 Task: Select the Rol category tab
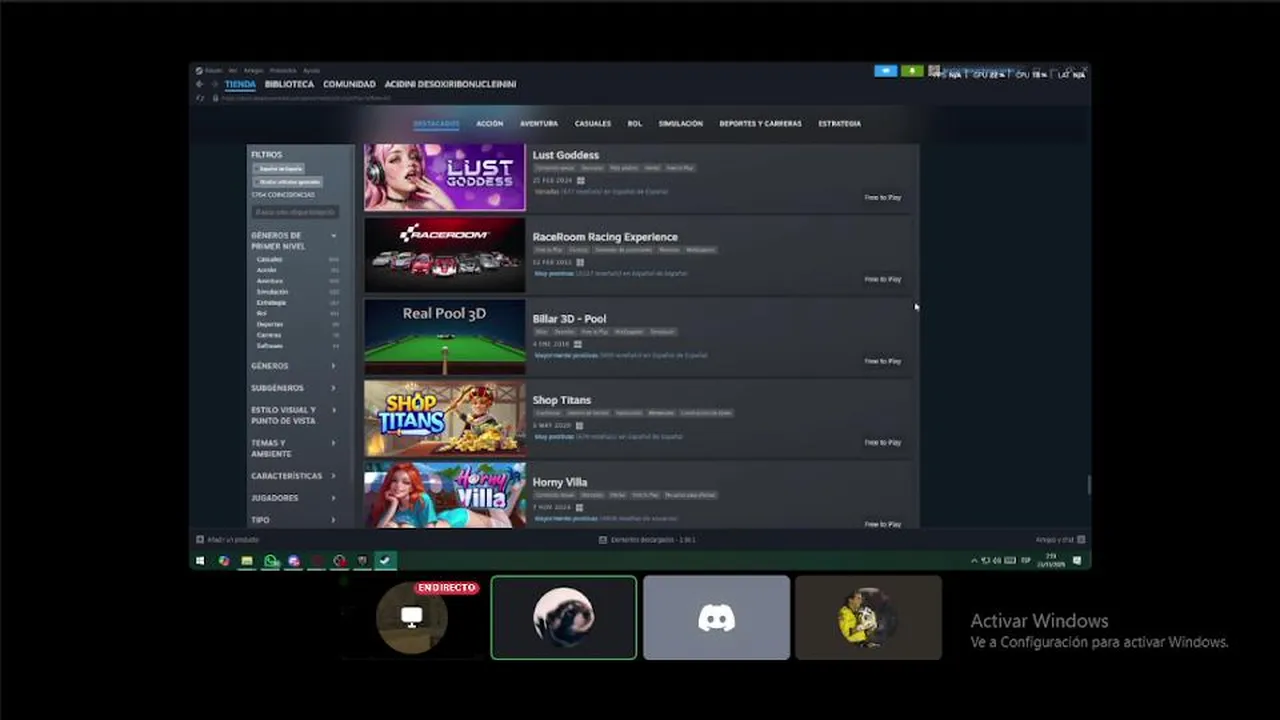[x=635, y=124]
